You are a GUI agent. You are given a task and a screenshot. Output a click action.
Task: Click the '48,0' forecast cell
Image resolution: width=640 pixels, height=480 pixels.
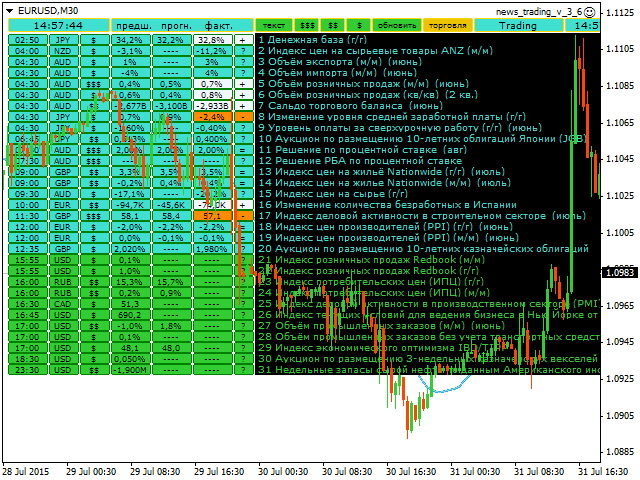coord(171,349)
